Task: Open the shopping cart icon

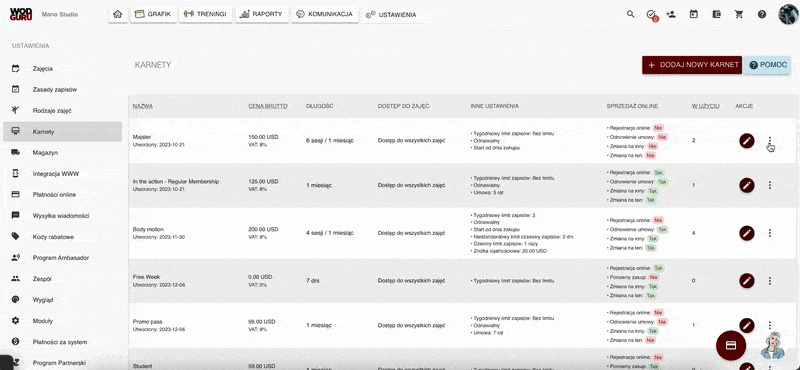Action: click(739, 14)
